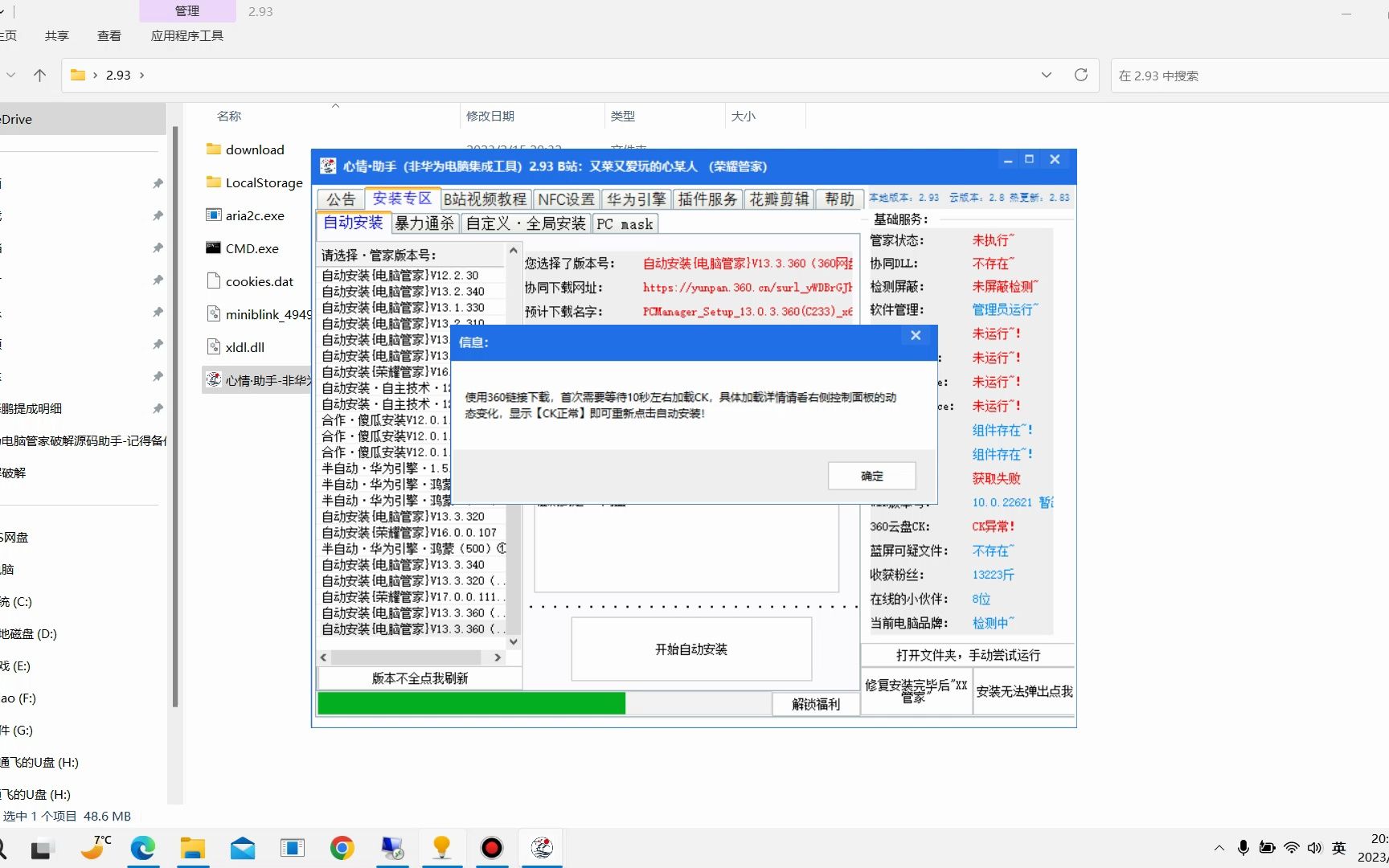
Task: Click the Wi-Fi icon in system tray
Action: pyautogui.click(x=1291, y=848)
